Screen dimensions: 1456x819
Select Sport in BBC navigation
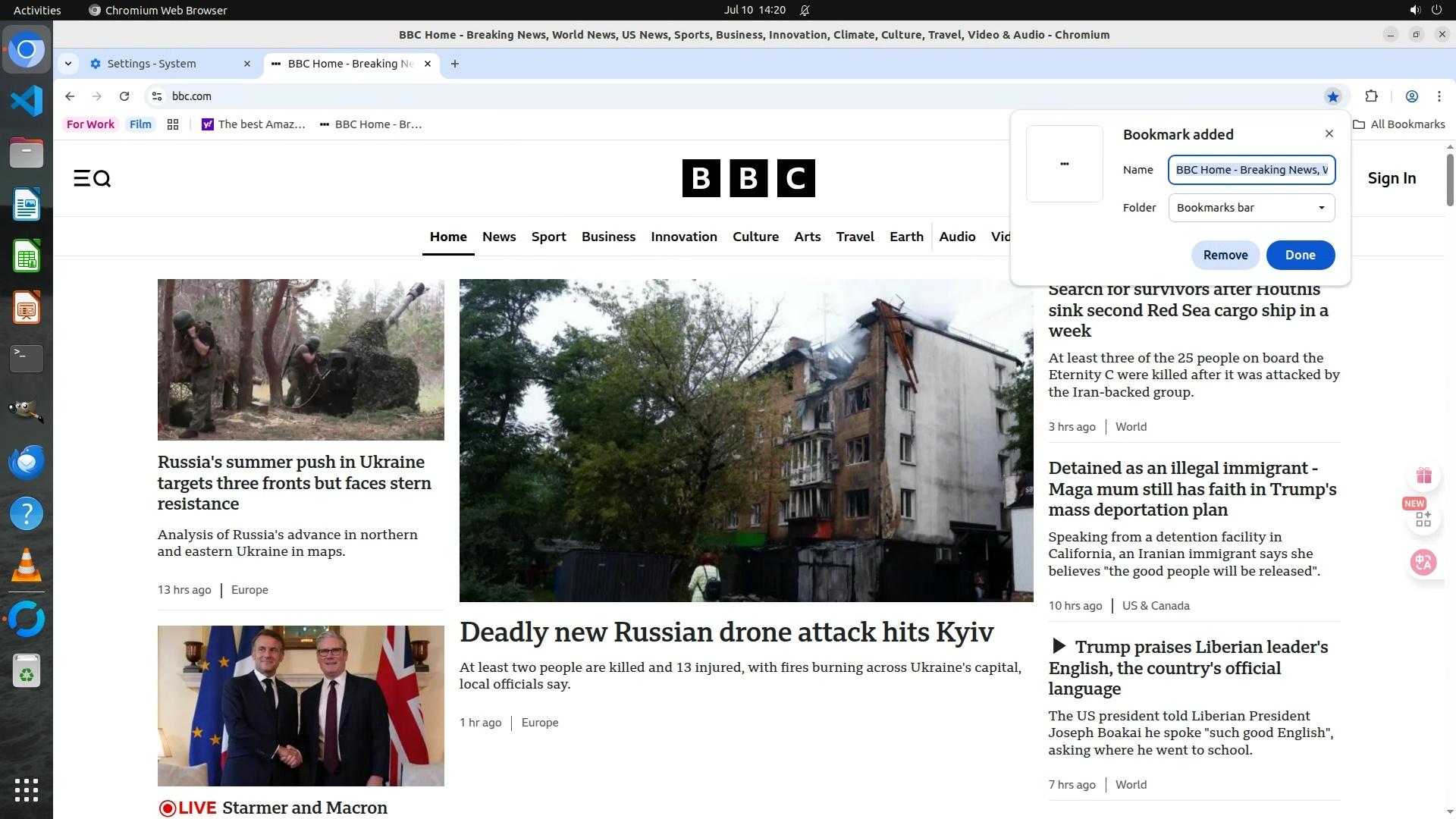[x=548, y=237]
